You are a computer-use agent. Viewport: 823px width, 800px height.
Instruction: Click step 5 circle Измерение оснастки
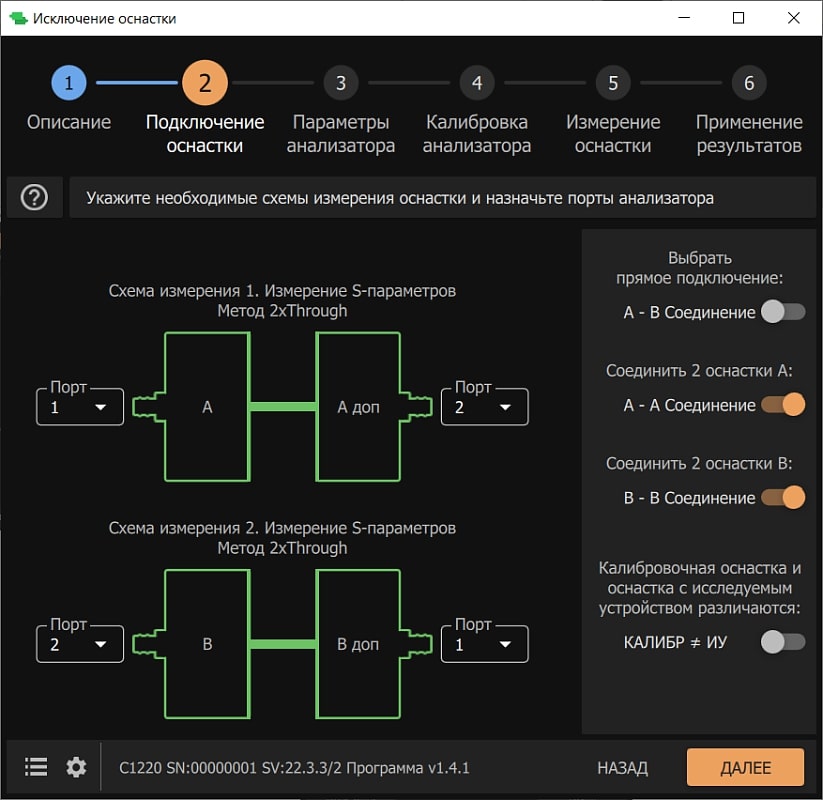tap(613, 83)
